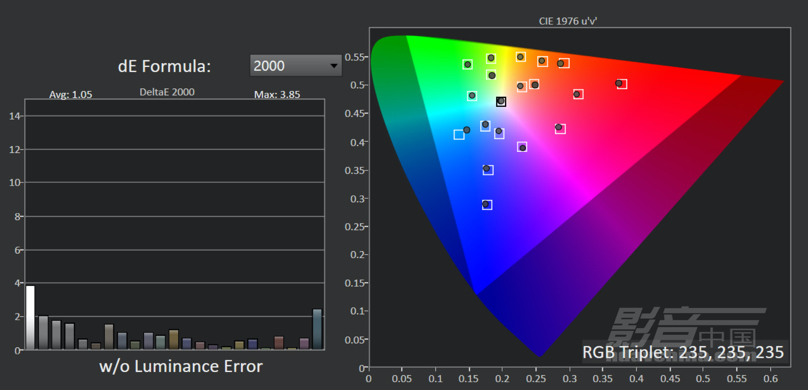Select the orange-red point near u' 0.31

tap(577, 94)
